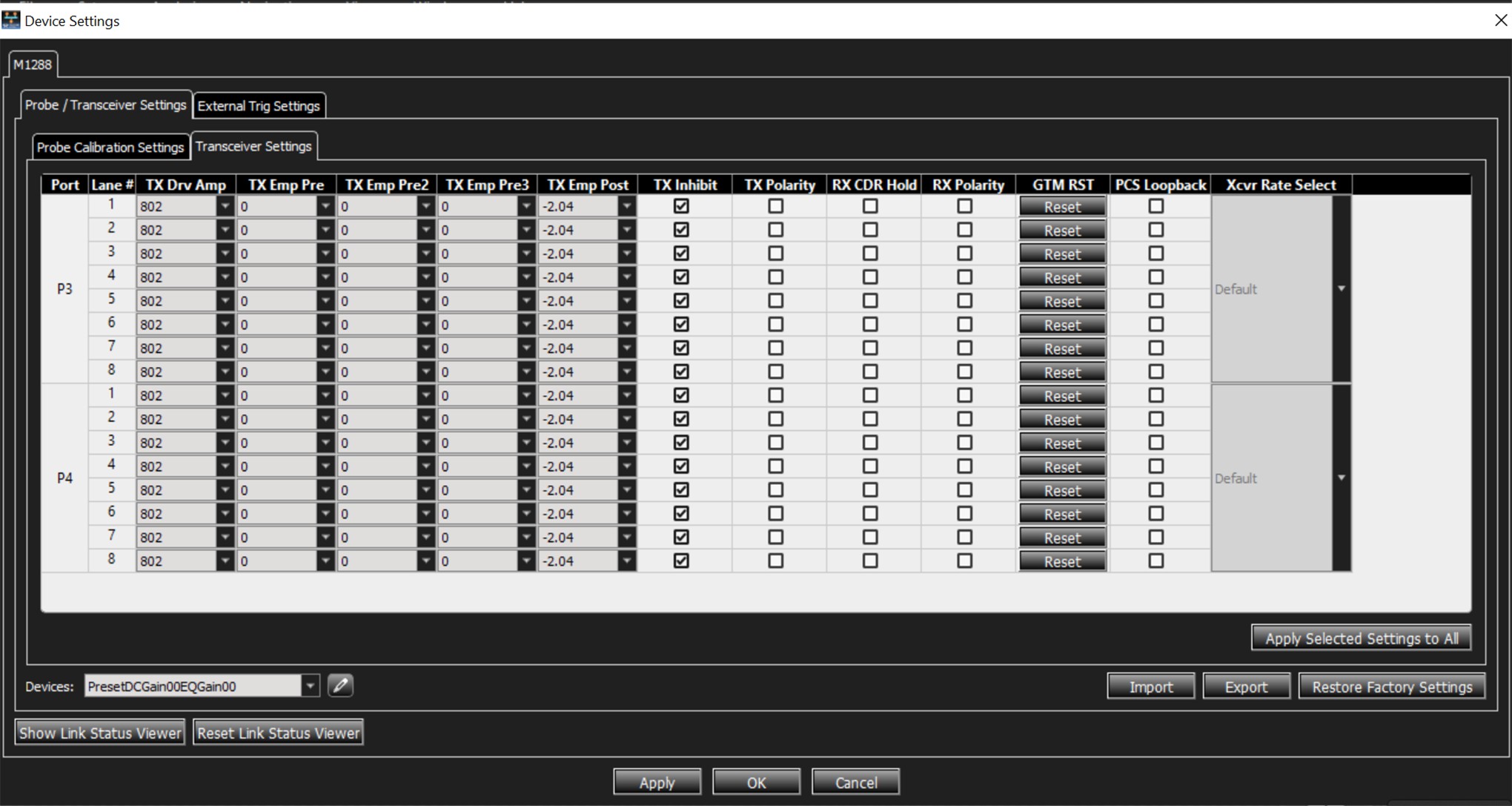Click Apply Selected Settings to All
The height and width of the screenshot is (806, 1512).
pyautogui.click(x=1362, y=638)
